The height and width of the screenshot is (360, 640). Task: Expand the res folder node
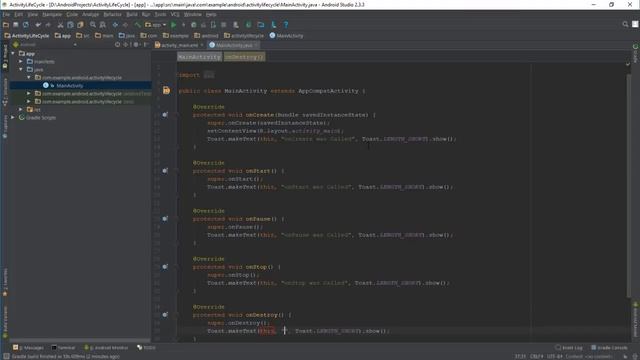pos(21,109)
